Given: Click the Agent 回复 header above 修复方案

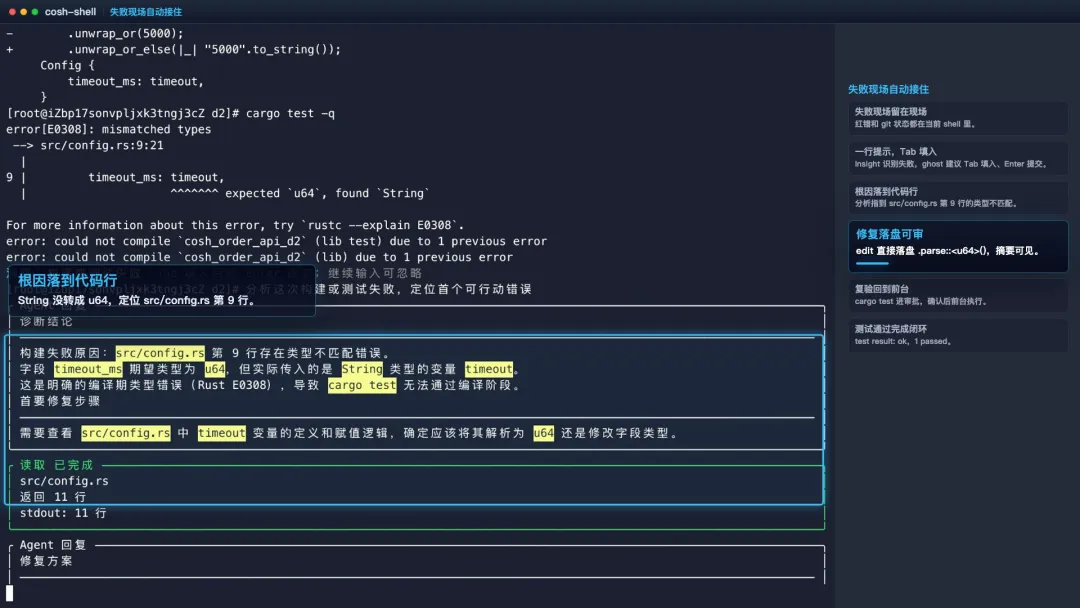Looking at the screenshot, I should pos(53,545).
